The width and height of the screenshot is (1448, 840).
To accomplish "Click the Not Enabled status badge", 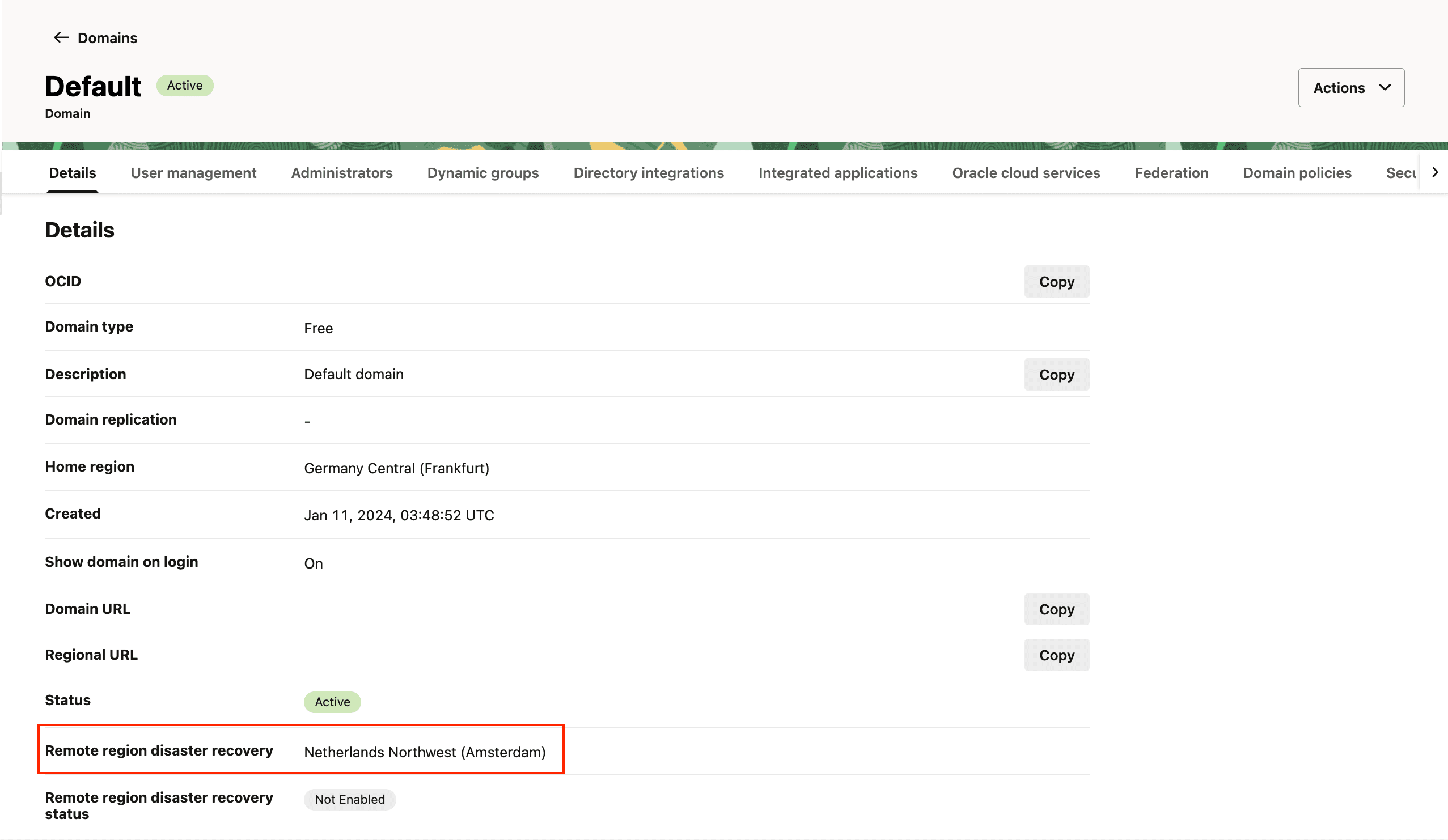I will pyautogui.click(x=349, y=799).
